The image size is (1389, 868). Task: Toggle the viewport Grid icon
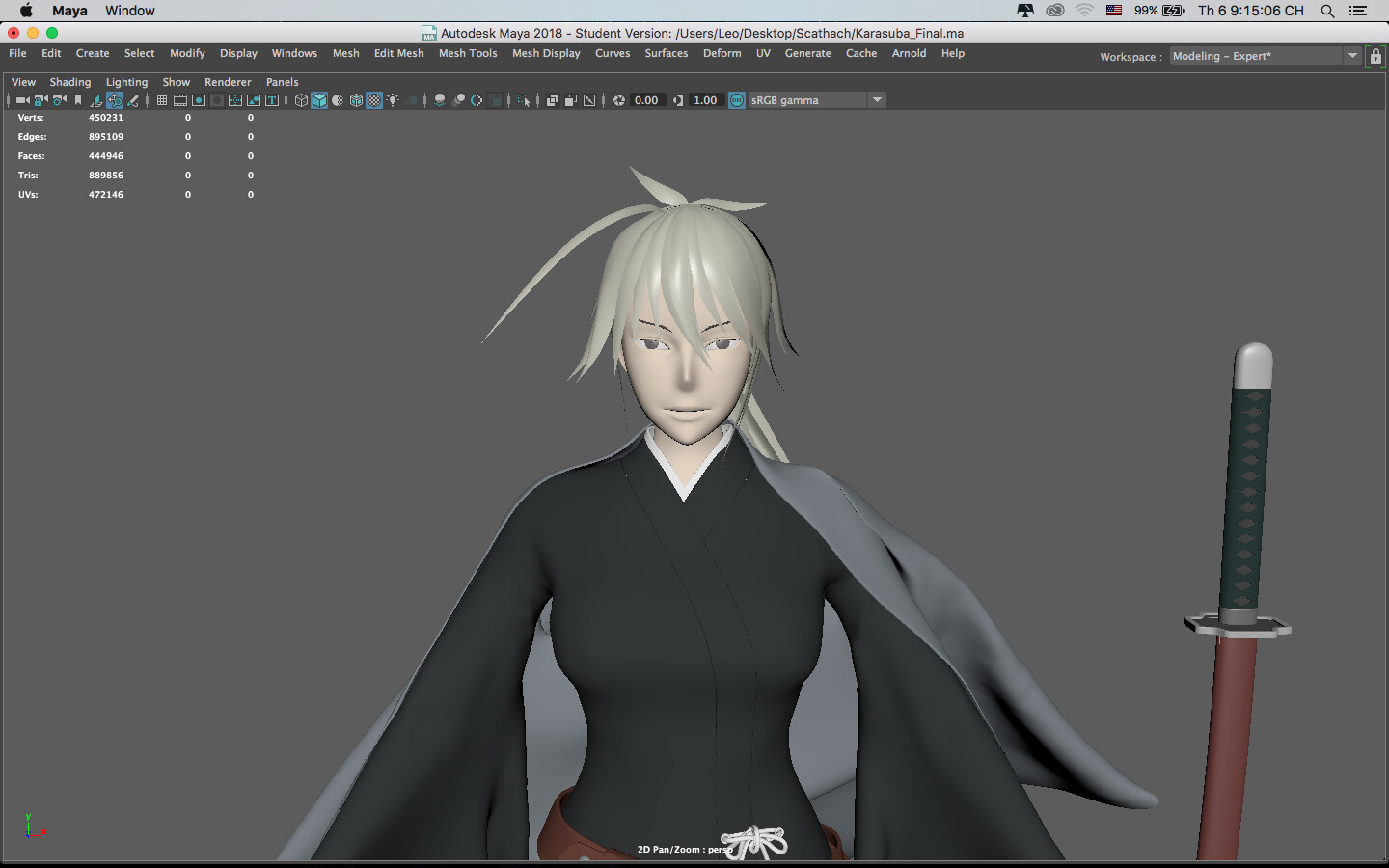click(x=162, y=100)
